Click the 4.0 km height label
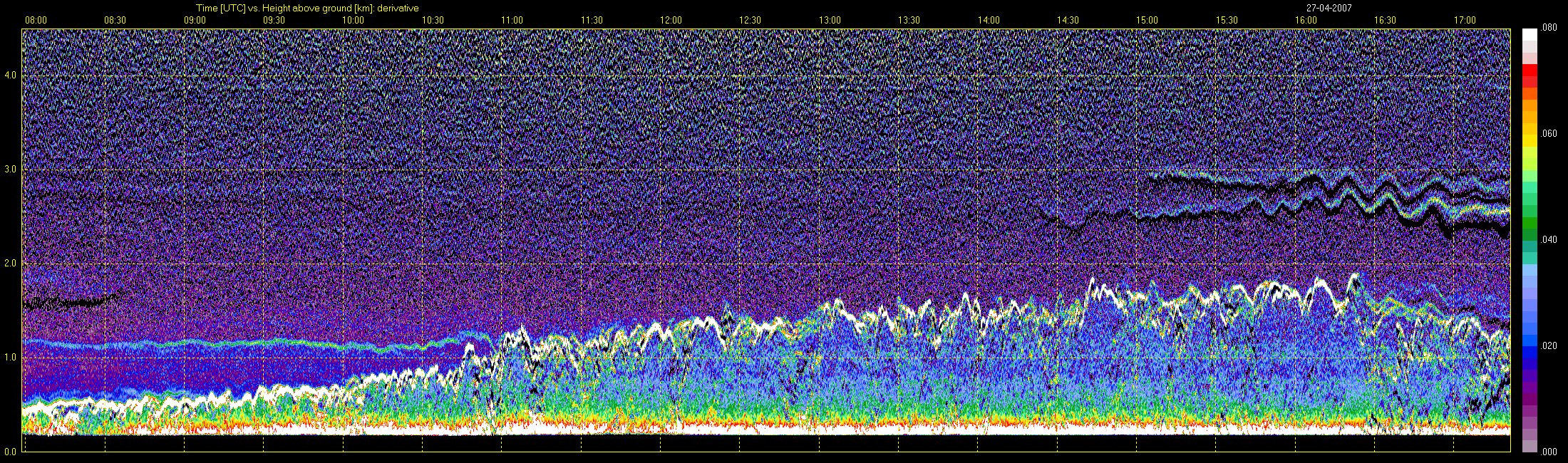1568x463 pixels. click(x=11, y=76)
